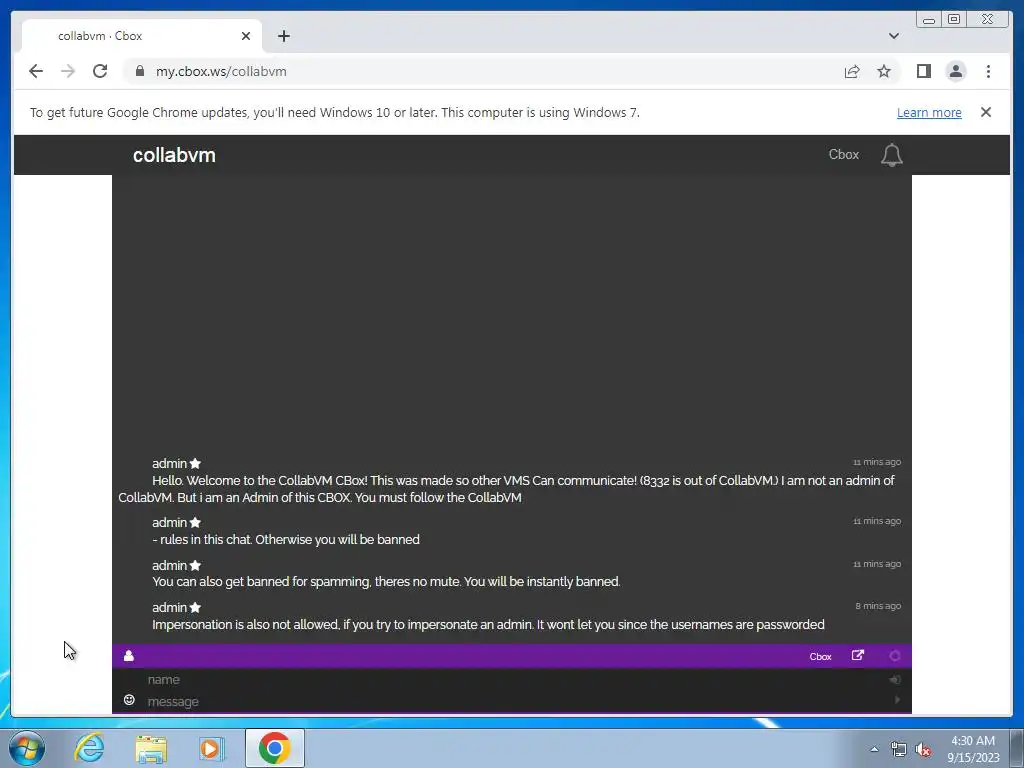The image size is (1024, 768).
Task: Send message with the arrow icon
Action: click(x=897, y=700)
